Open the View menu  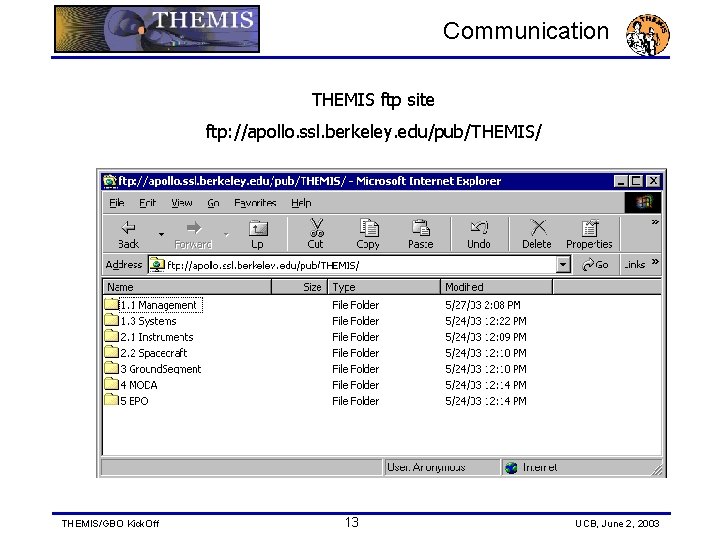coord(182,202)
